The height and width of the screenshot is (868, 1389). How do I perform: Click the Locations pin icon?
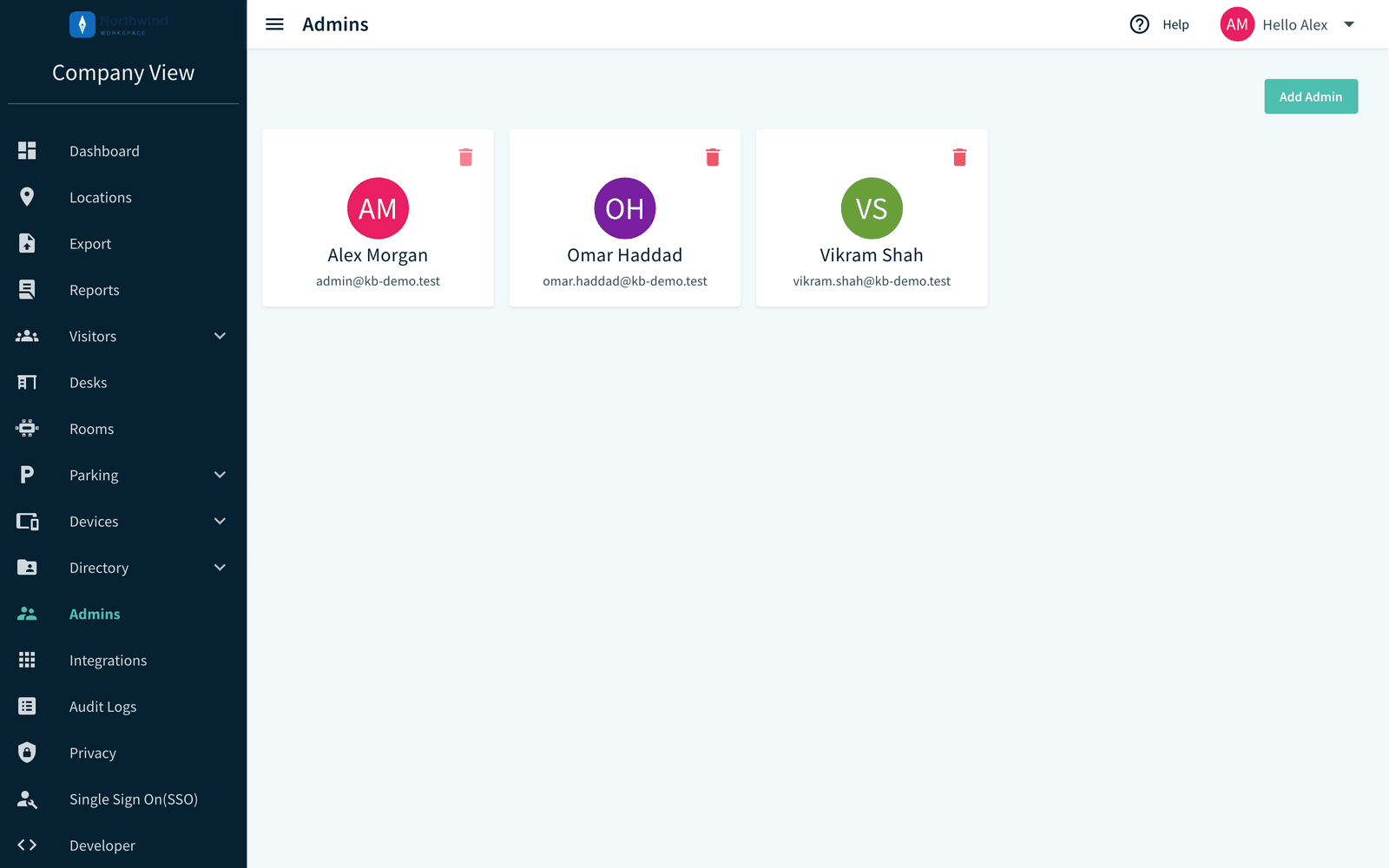tap(27, 197)
